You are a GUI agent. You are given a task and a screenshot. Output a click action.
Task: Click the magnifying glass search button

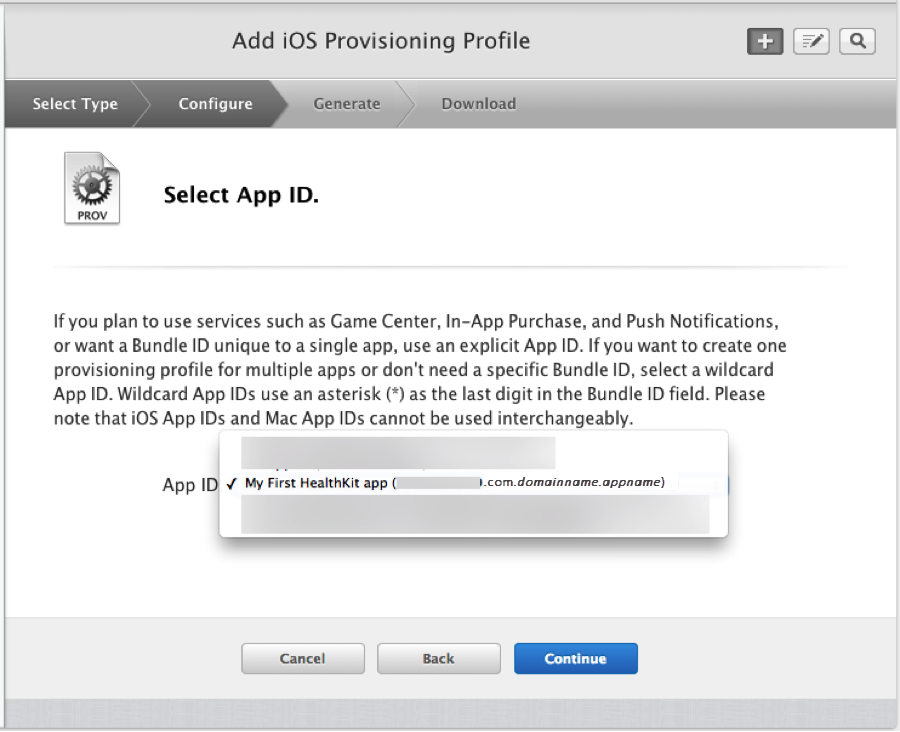tap(857, 41)
